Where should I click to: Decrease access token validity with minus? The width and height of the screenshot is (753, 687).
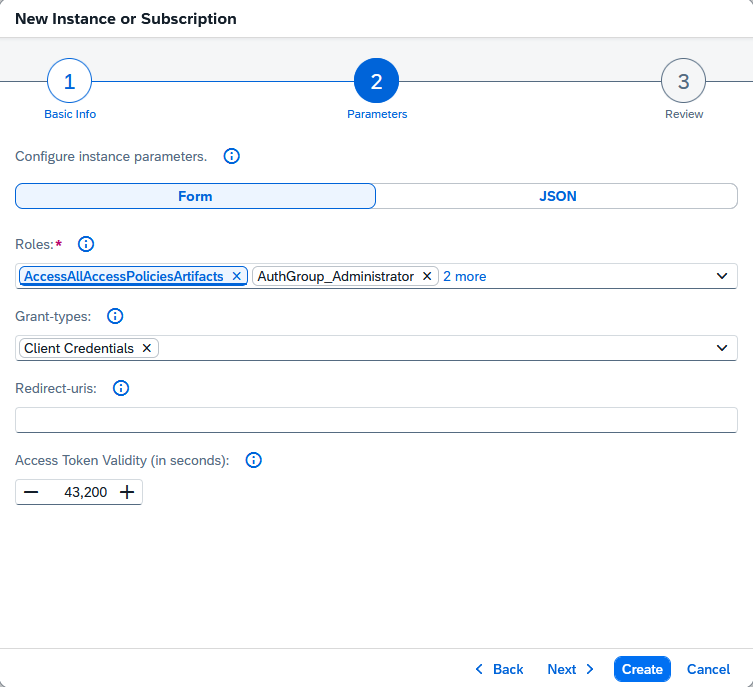(31, 492)
